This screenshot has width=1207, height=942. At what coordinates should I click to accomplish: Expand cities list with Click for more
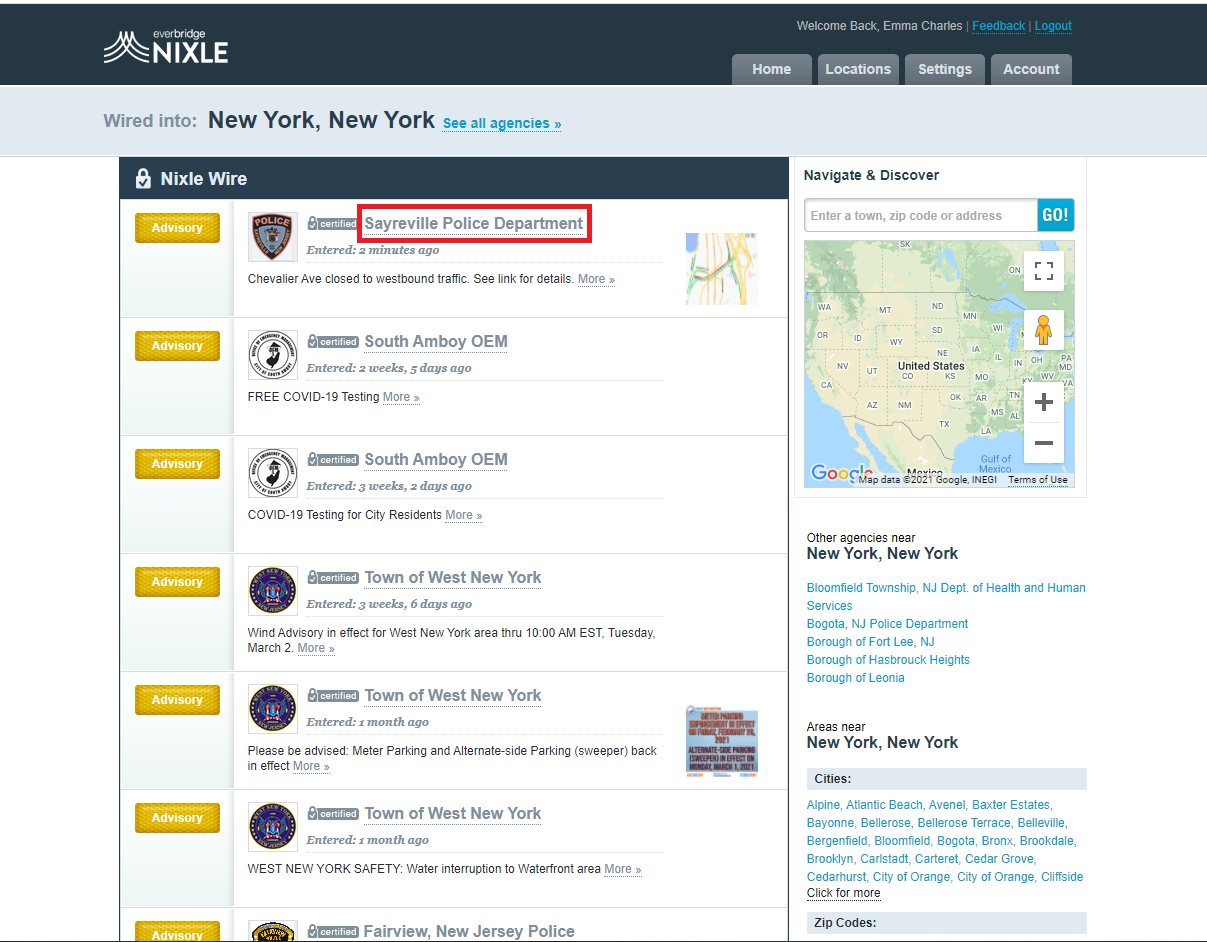click(843, 893)
